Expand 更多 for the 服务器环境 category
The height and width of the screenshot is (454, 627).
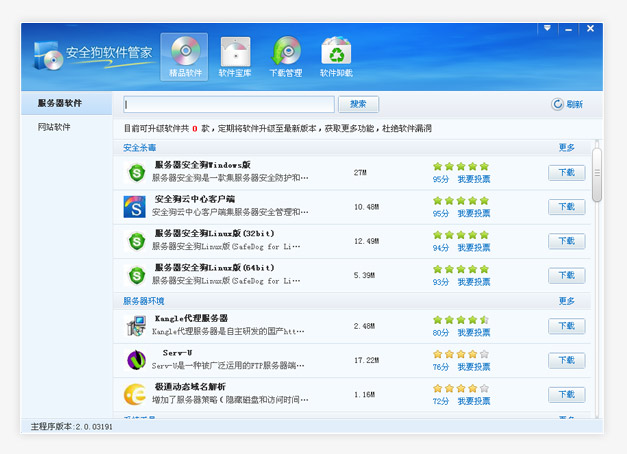coord(566,301)
